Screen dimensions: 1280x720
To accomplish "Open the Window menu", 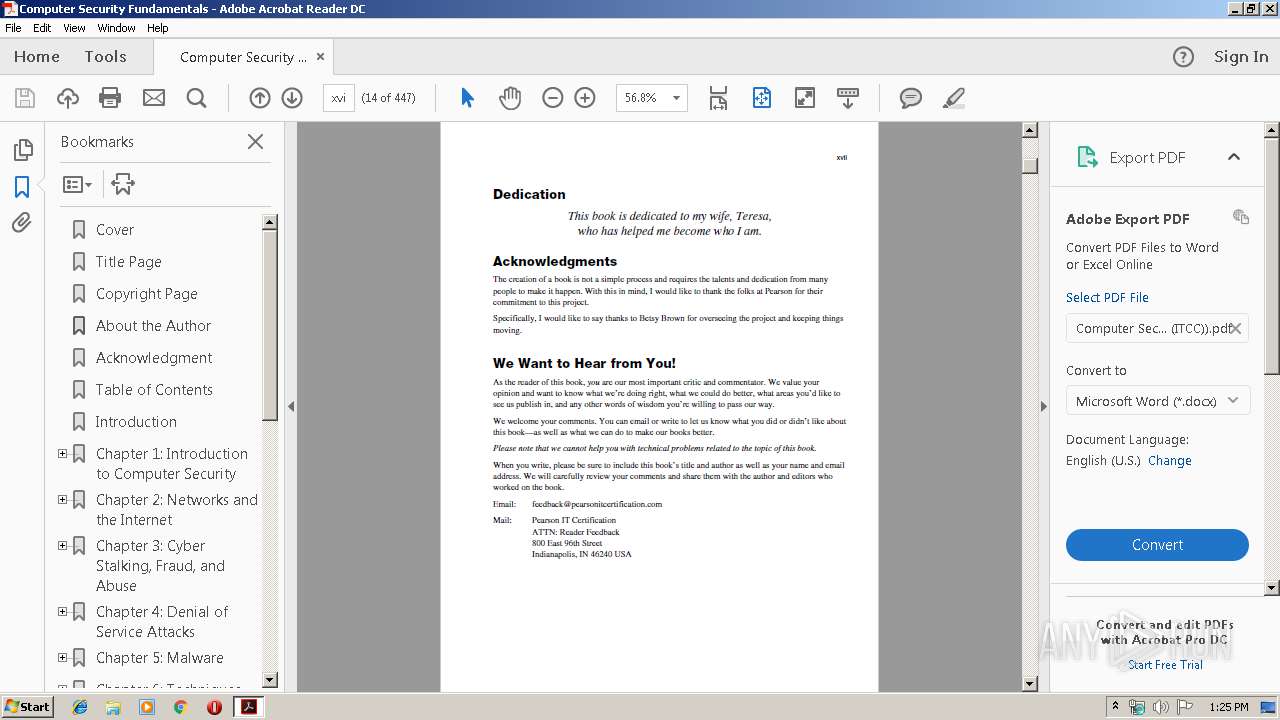I will (117, 28).
